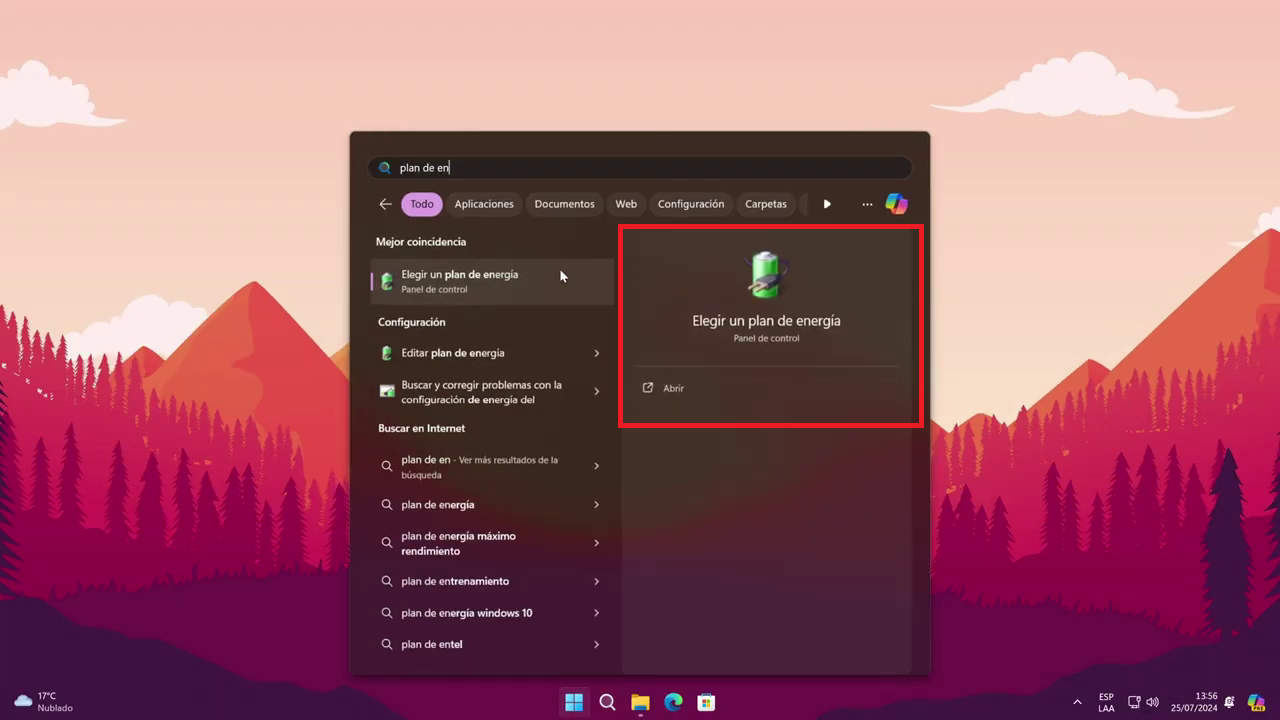The image size is (1280, 720).
Task: Click the ESP LAA language indicator
Action: pyautogui.click(x=1106, y=702)
